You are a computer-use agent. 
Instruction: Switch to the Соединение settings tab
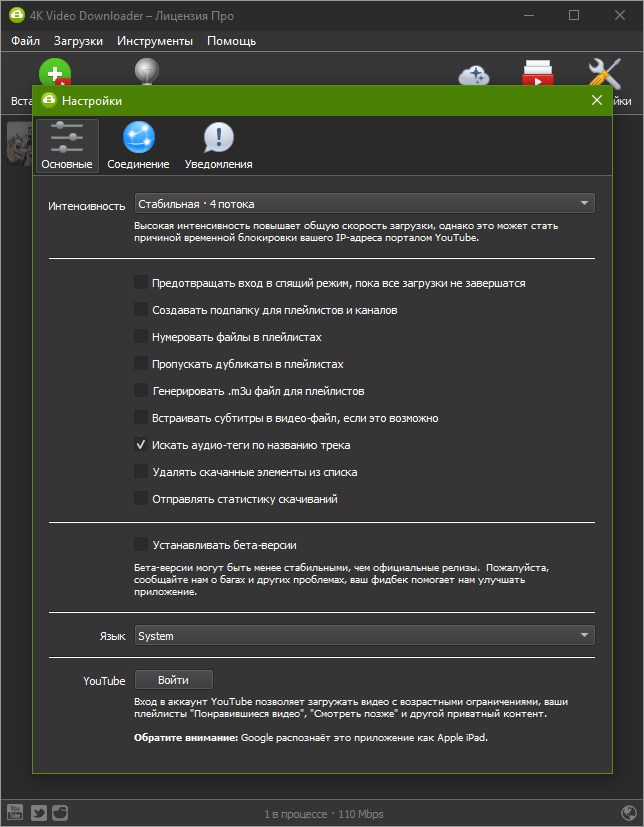pos(138,146)
